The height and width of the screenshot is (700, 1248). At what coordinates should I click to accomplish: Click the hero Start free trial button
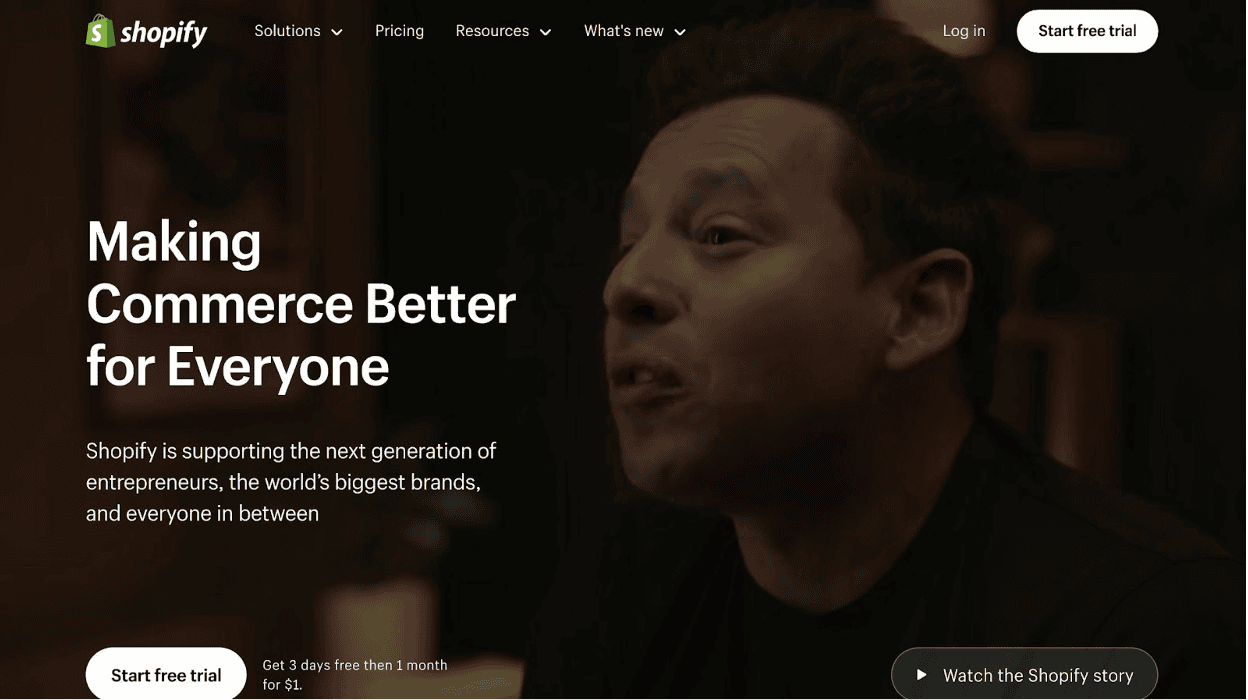[x=166, y=674]
